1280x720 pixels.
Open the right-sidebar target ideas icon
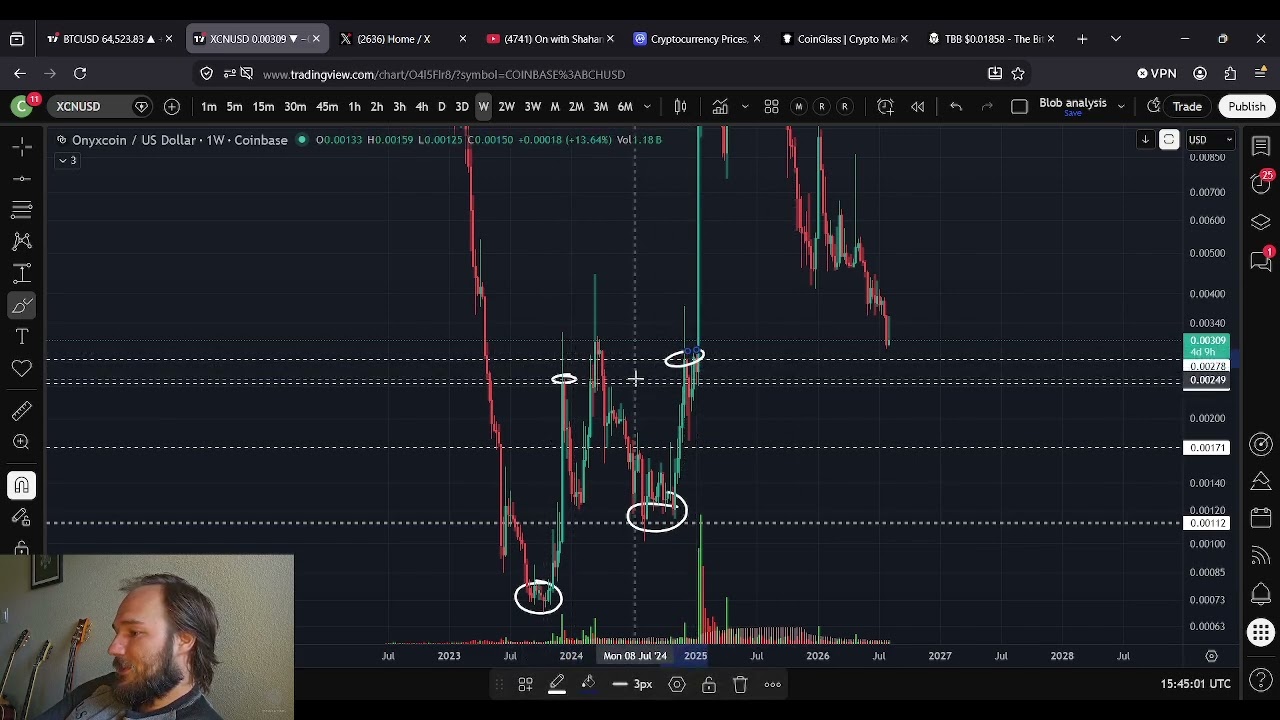click(1261, 444)
